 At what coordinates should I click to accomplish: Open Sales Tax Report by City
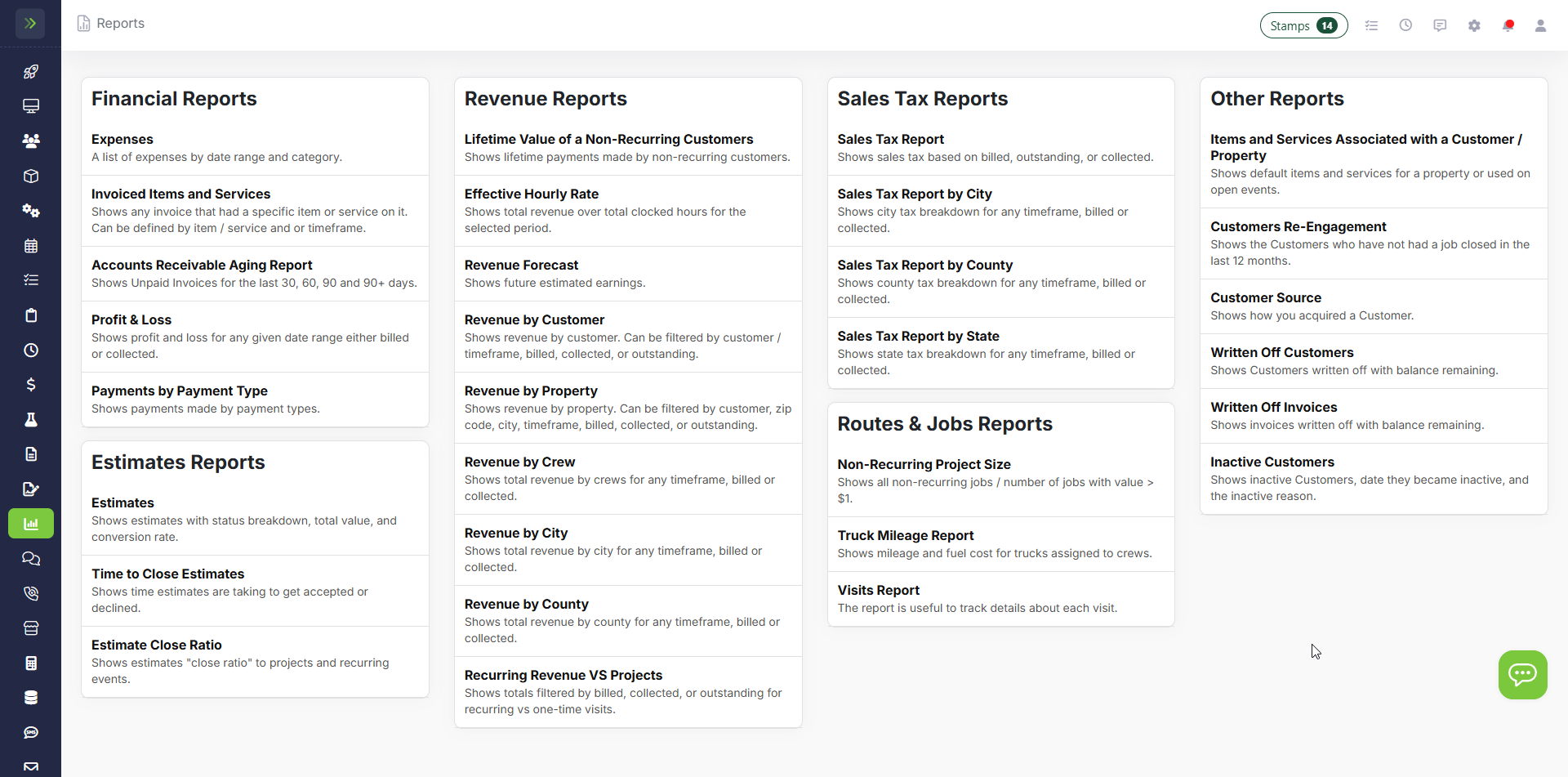(915, 194)
